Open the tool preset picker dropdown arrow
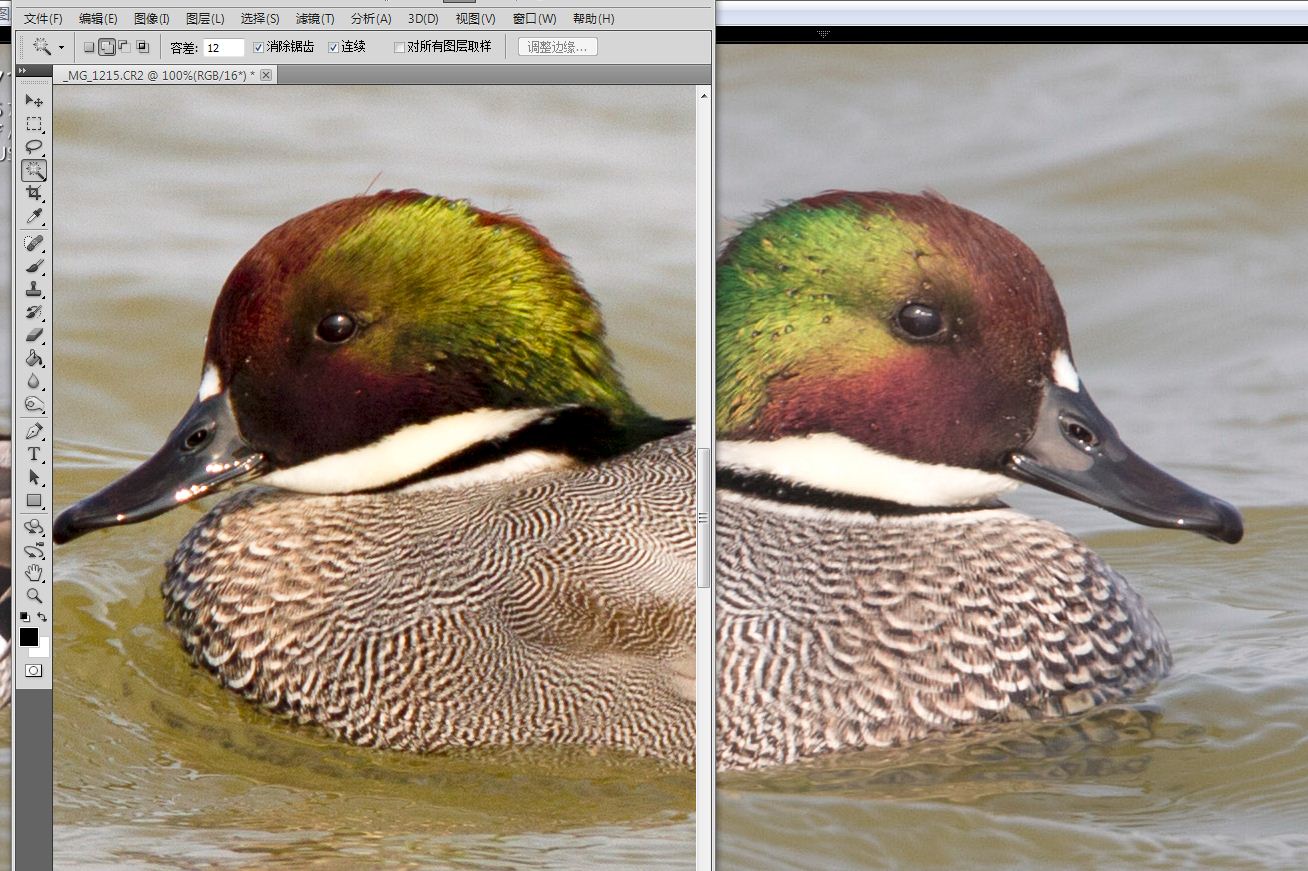 point(61,47)
